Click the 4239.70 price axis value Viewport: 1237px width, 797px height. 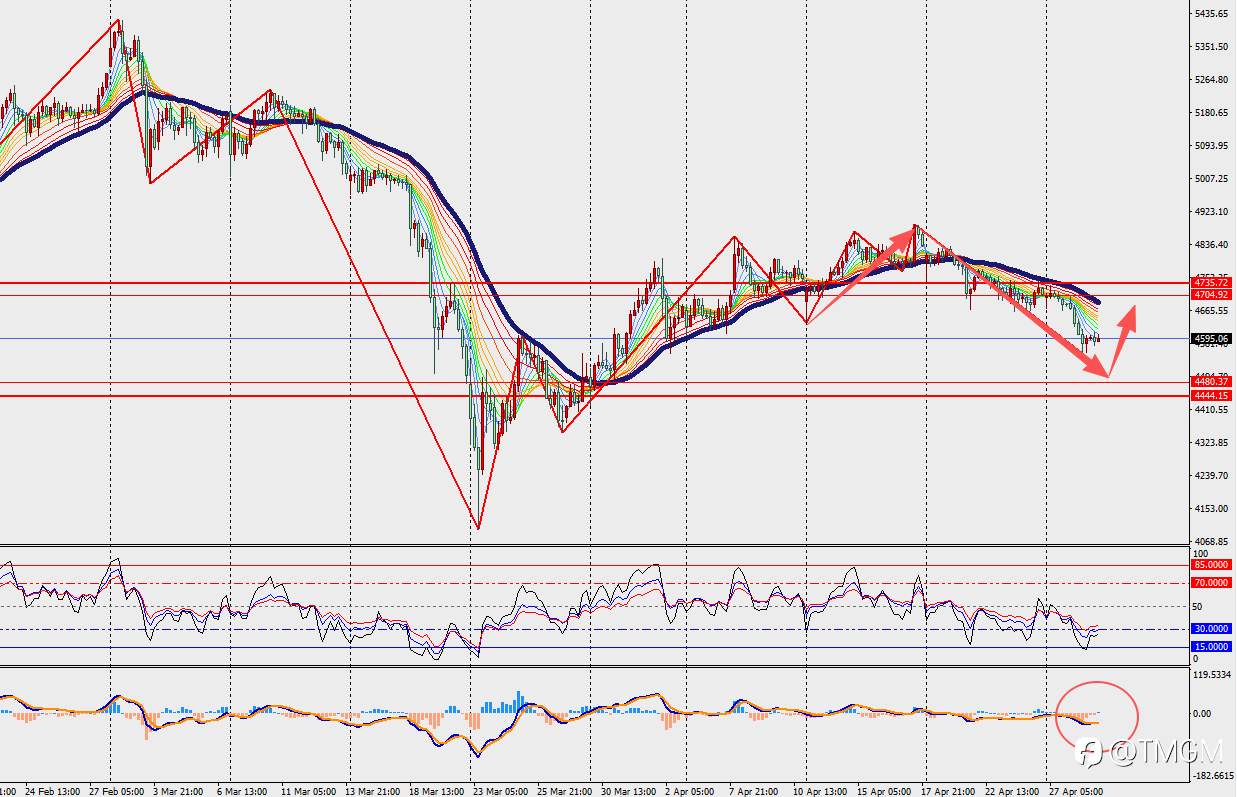[x=1211, y=476]
